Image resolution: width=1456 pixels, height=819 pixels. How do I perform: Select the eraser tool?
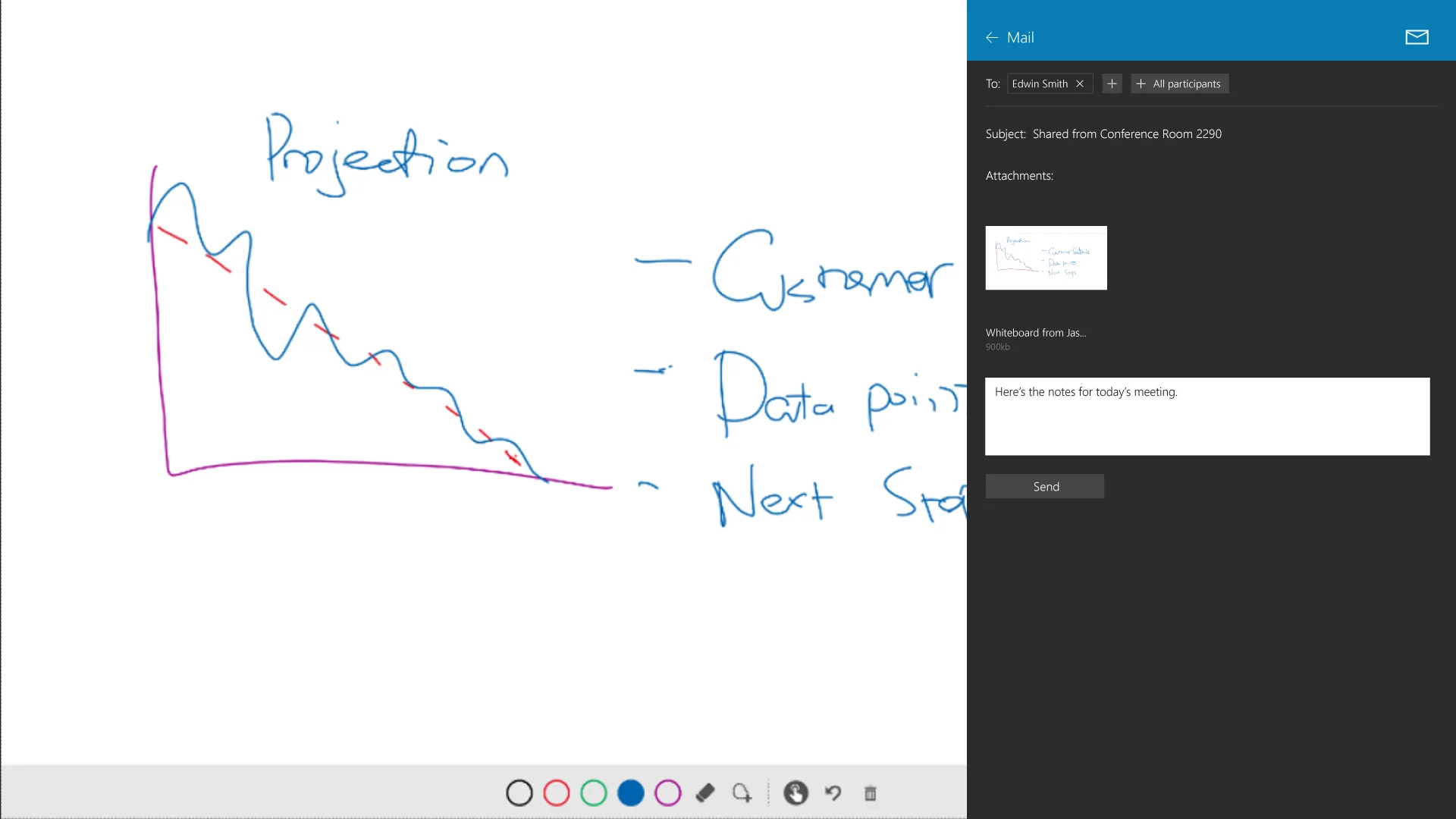(705, 793)
